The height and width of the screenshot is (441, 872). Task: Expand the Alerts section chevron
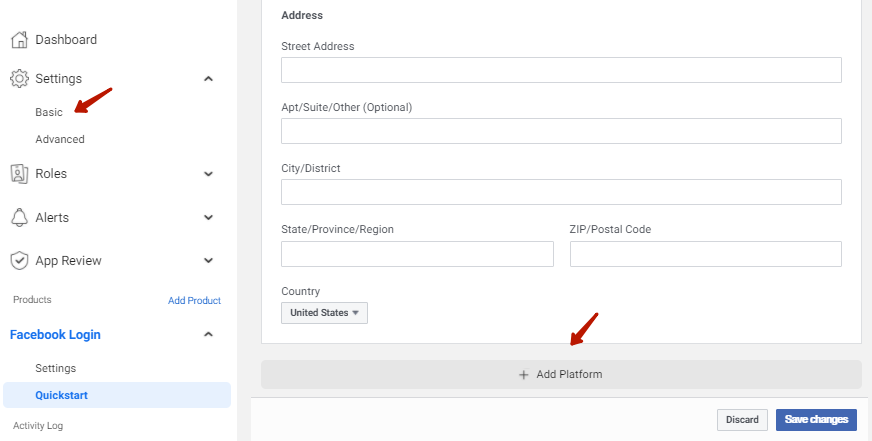coord(208,217)
